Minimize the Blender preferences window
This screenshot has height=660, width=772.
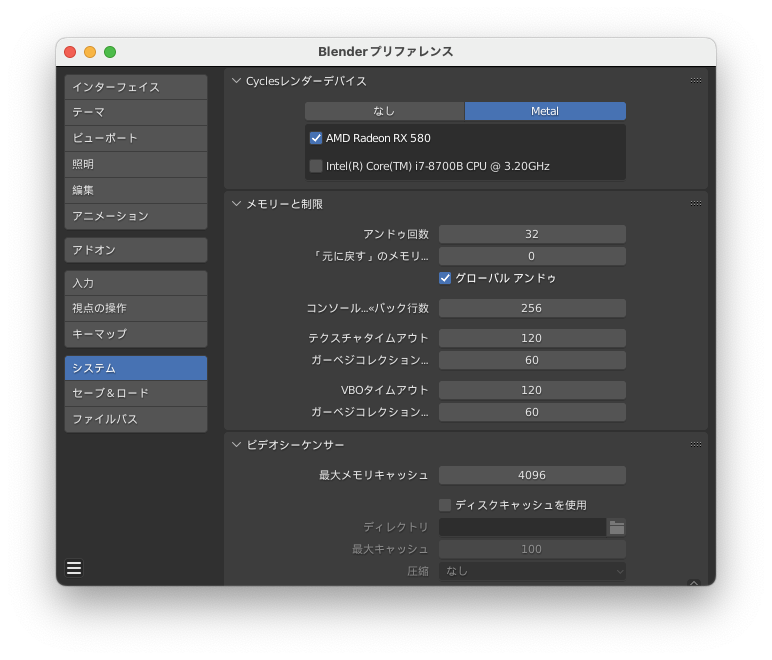(x=90, y=52)
